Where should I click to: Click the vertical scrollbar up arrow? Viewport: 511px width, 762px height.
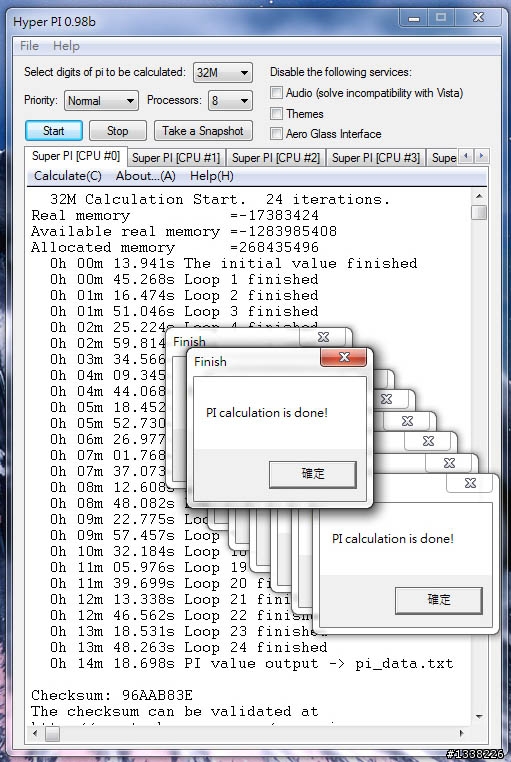[479, 196]
